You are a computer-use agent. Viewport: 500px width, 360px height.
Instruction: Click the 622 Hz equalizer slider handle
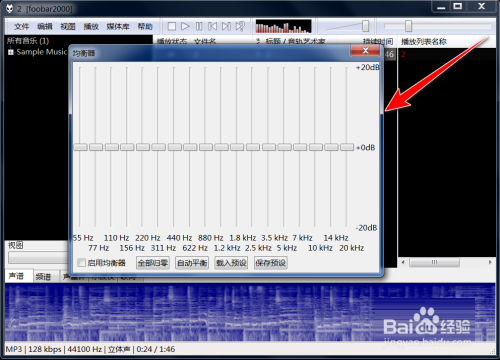point(190,147)
